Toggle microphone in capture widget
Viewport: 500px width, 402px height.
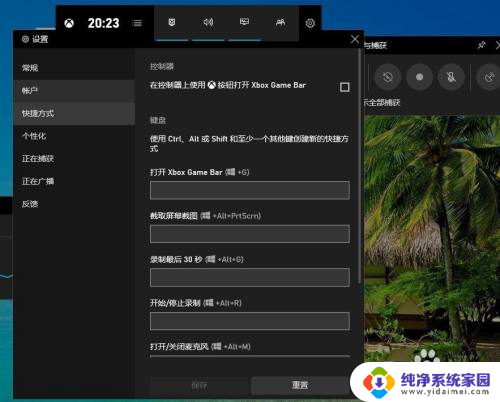pos(451,77)
